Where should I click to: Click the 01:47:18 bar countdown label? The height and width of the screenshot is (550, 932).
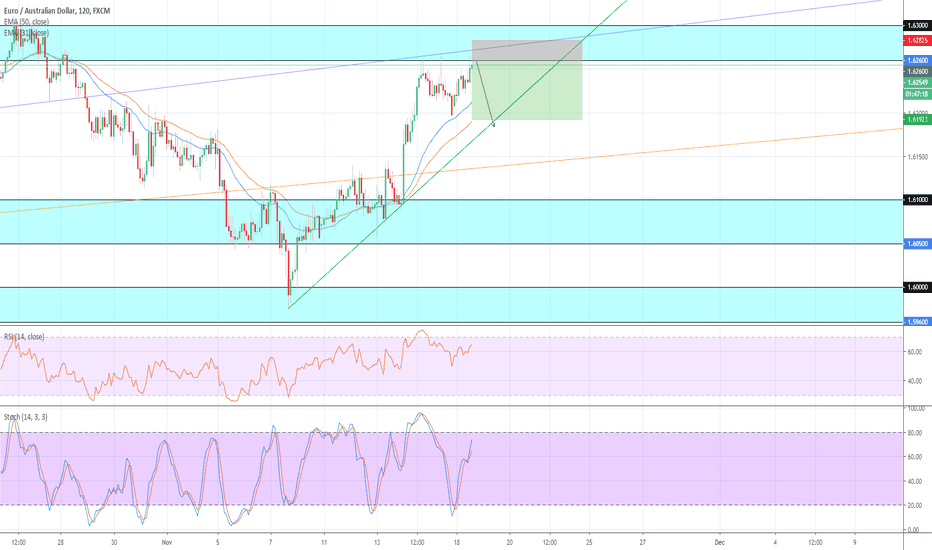(915, 93)
